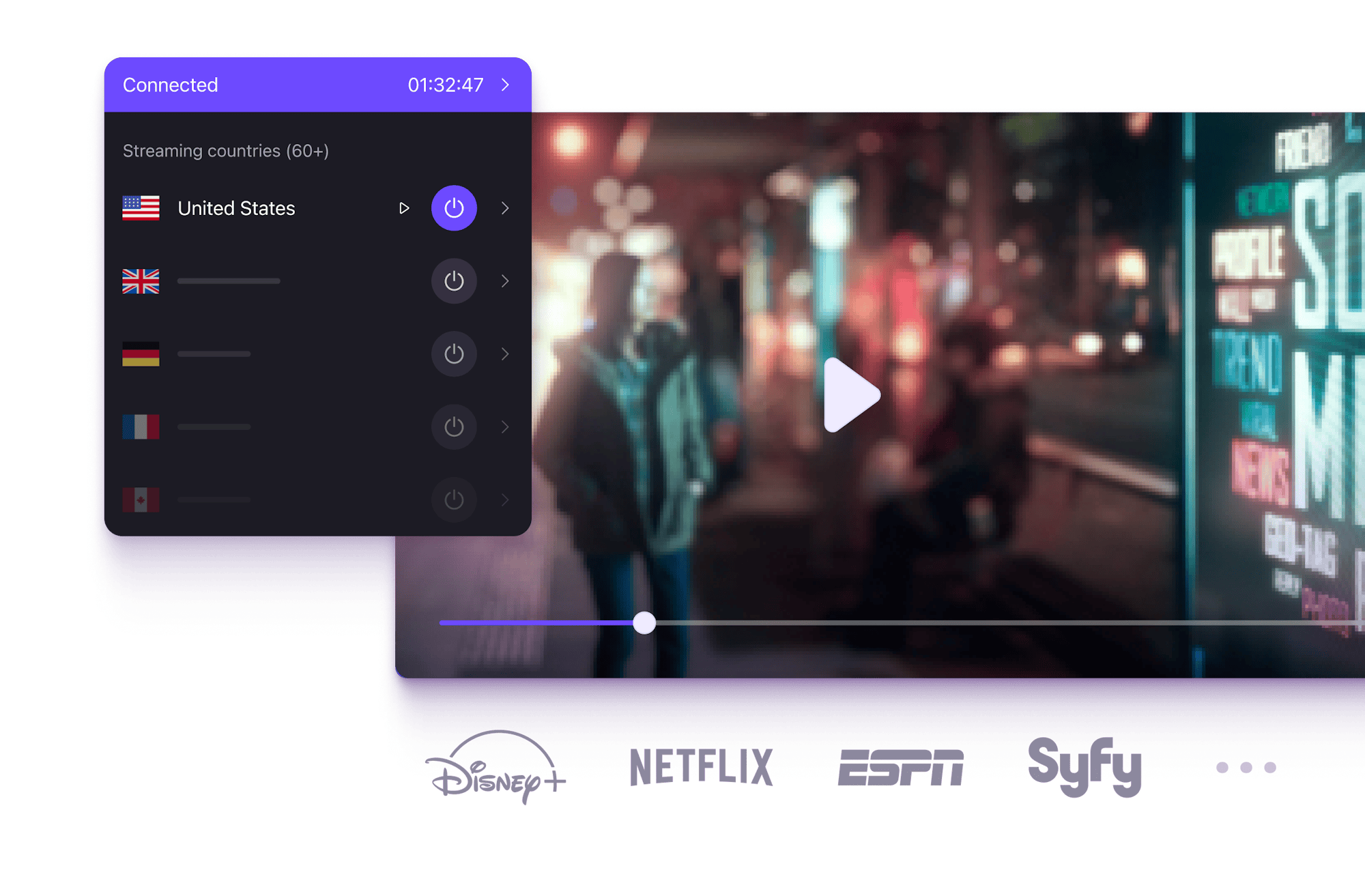
Task: Click the Netflix logo
Action: (x=701, y=767)
